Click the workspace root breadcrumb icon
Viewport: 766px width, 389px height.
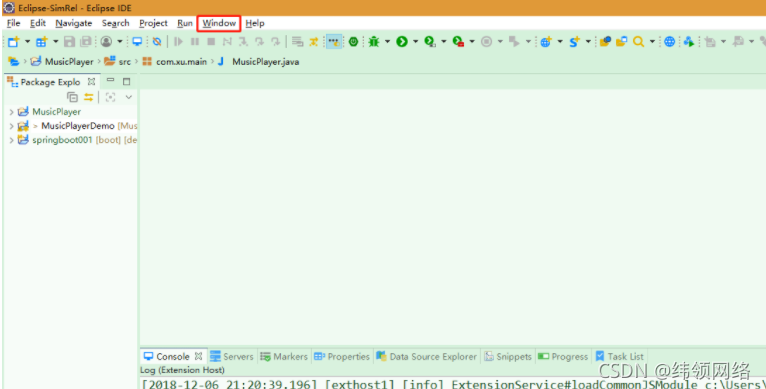point(14,62)
